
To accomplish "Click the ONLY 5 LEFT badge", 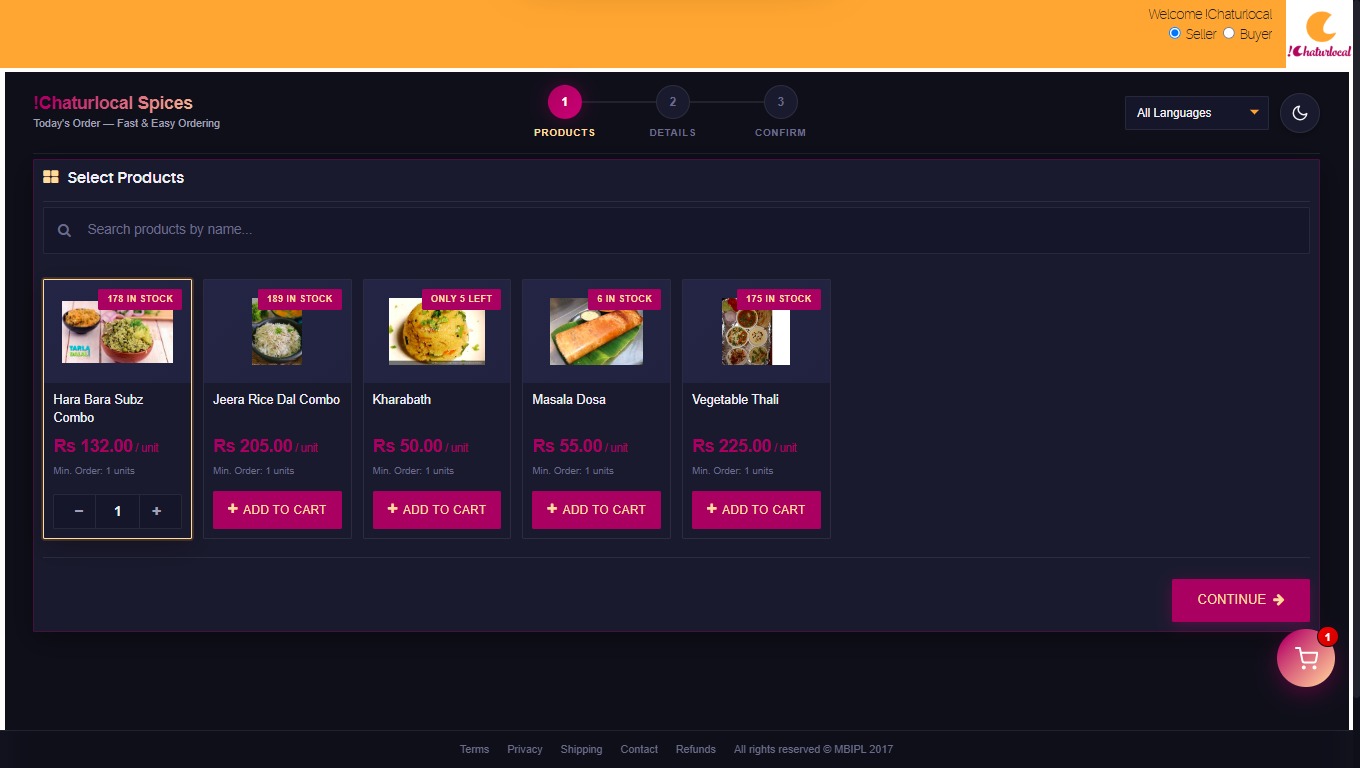I will pyautogui.click(x=461, y=299).
